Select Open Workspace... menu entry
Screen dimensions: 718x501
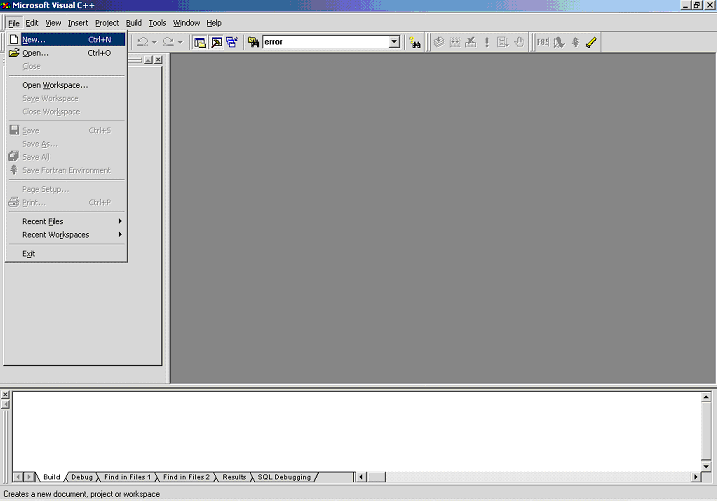click(x=55, y=85)
